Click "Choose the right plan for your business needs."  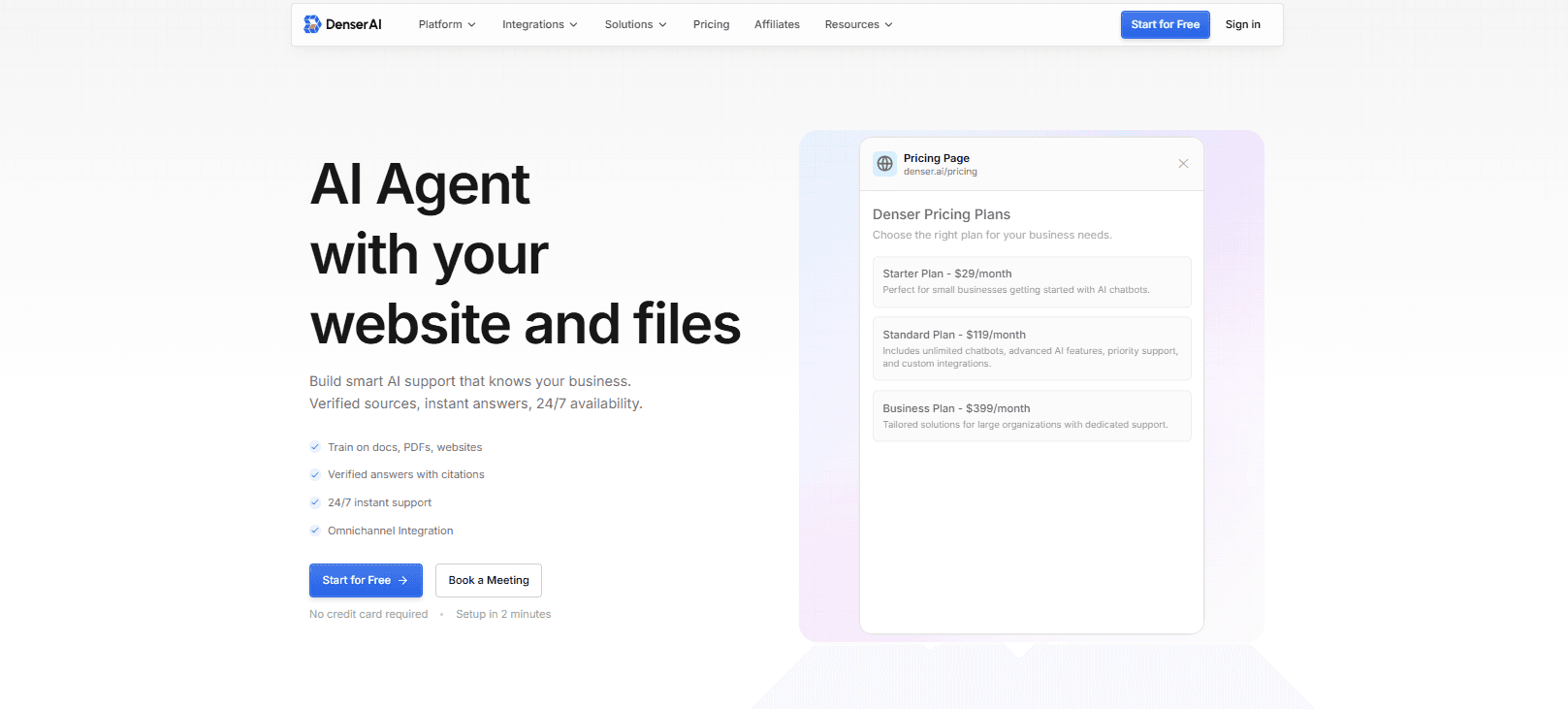click(x=992, y=235)
